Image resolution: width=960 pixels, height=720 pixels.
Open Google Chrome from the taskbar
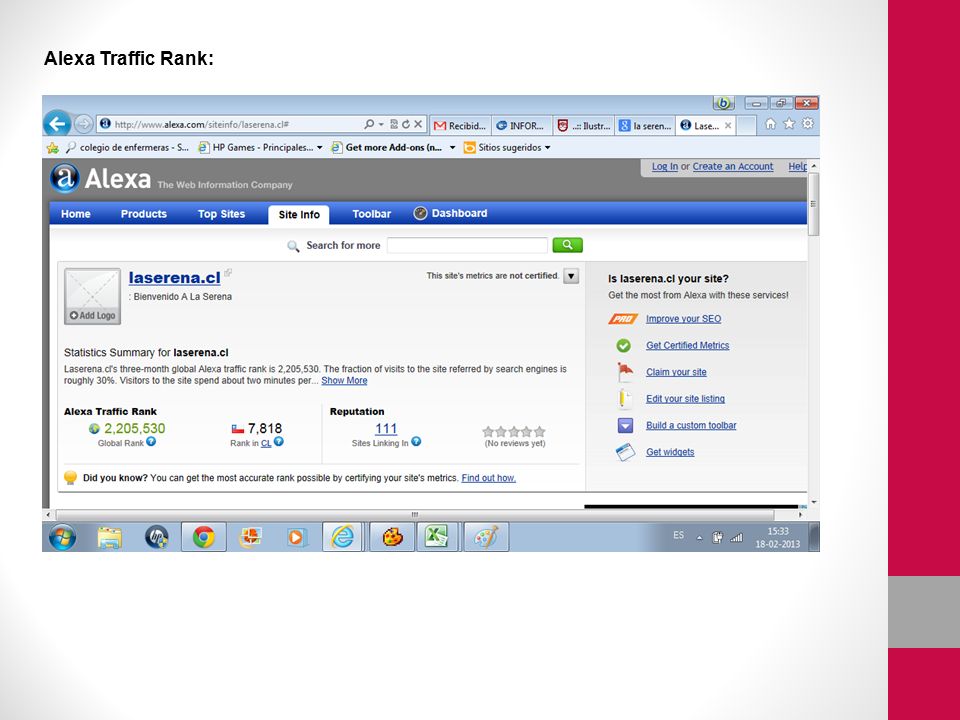(203, 537)
